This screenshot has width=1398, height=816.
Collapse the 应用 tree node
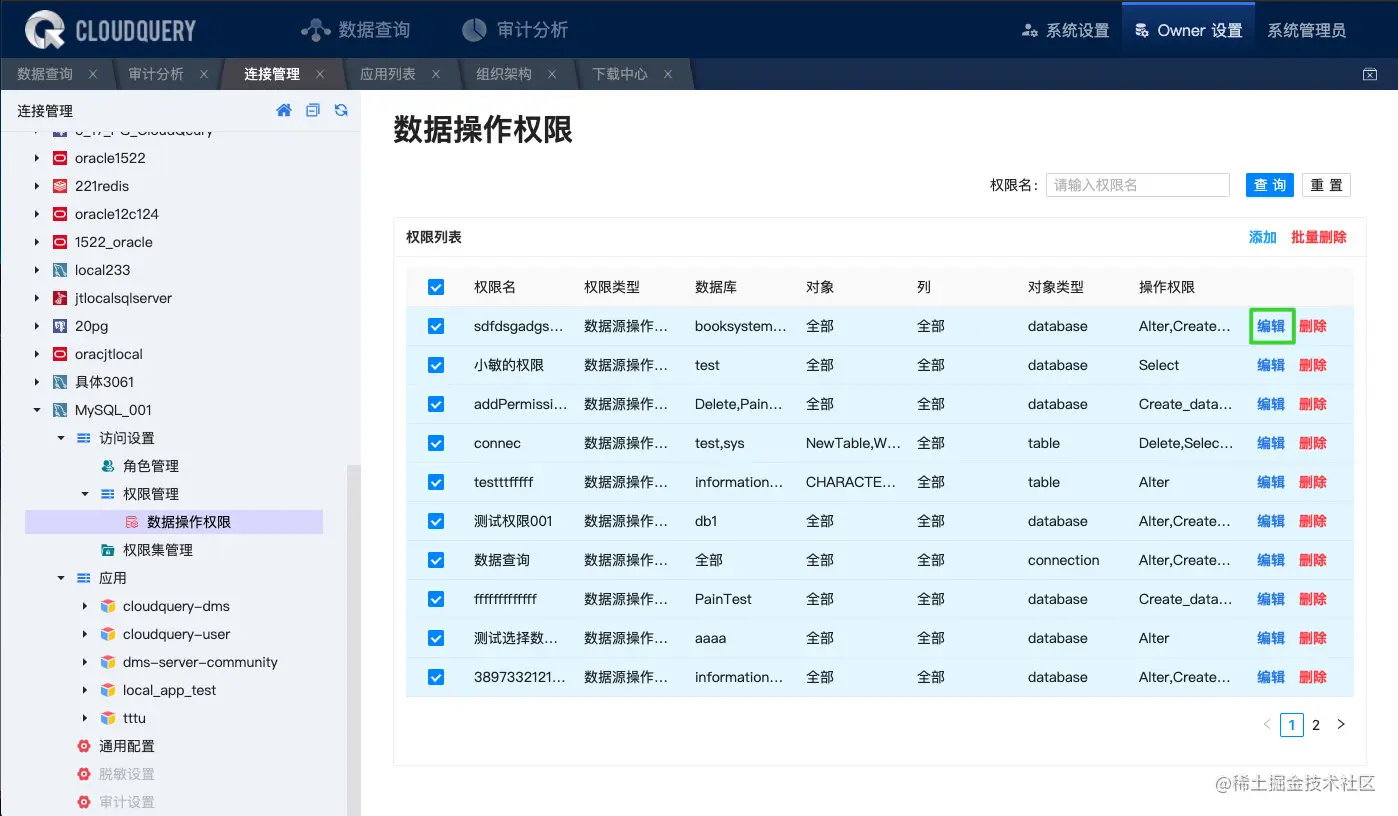click(x=61, y=578)
